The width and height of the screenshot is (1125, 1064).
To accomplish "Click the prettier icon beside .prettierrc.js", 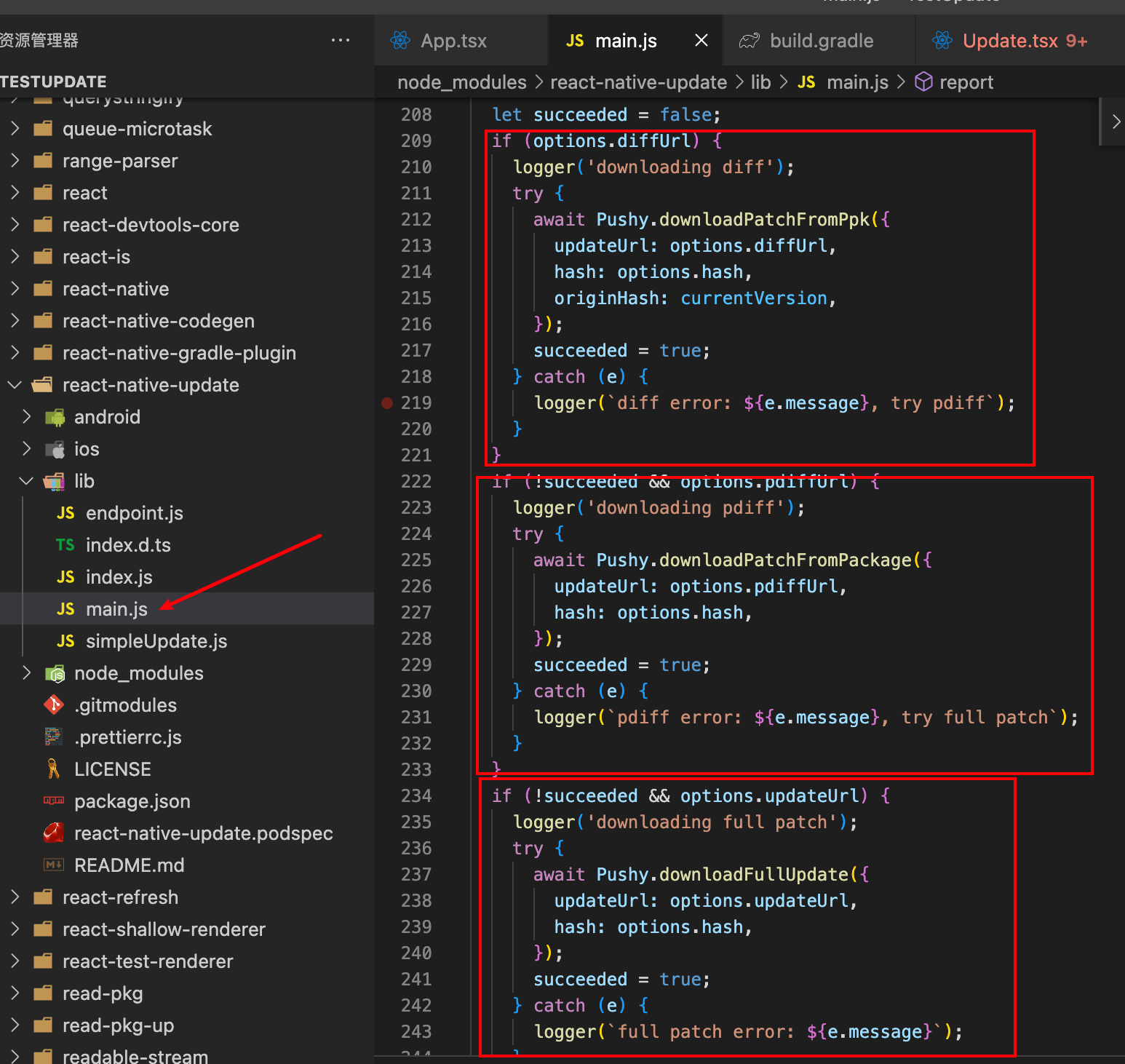I will [54, 737].
